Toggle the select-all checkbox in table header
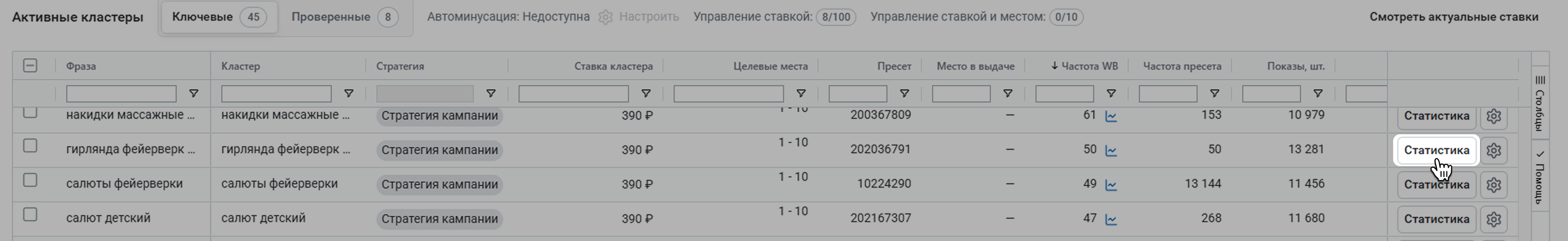This screenshot has width=1568, height=241. 30,66
